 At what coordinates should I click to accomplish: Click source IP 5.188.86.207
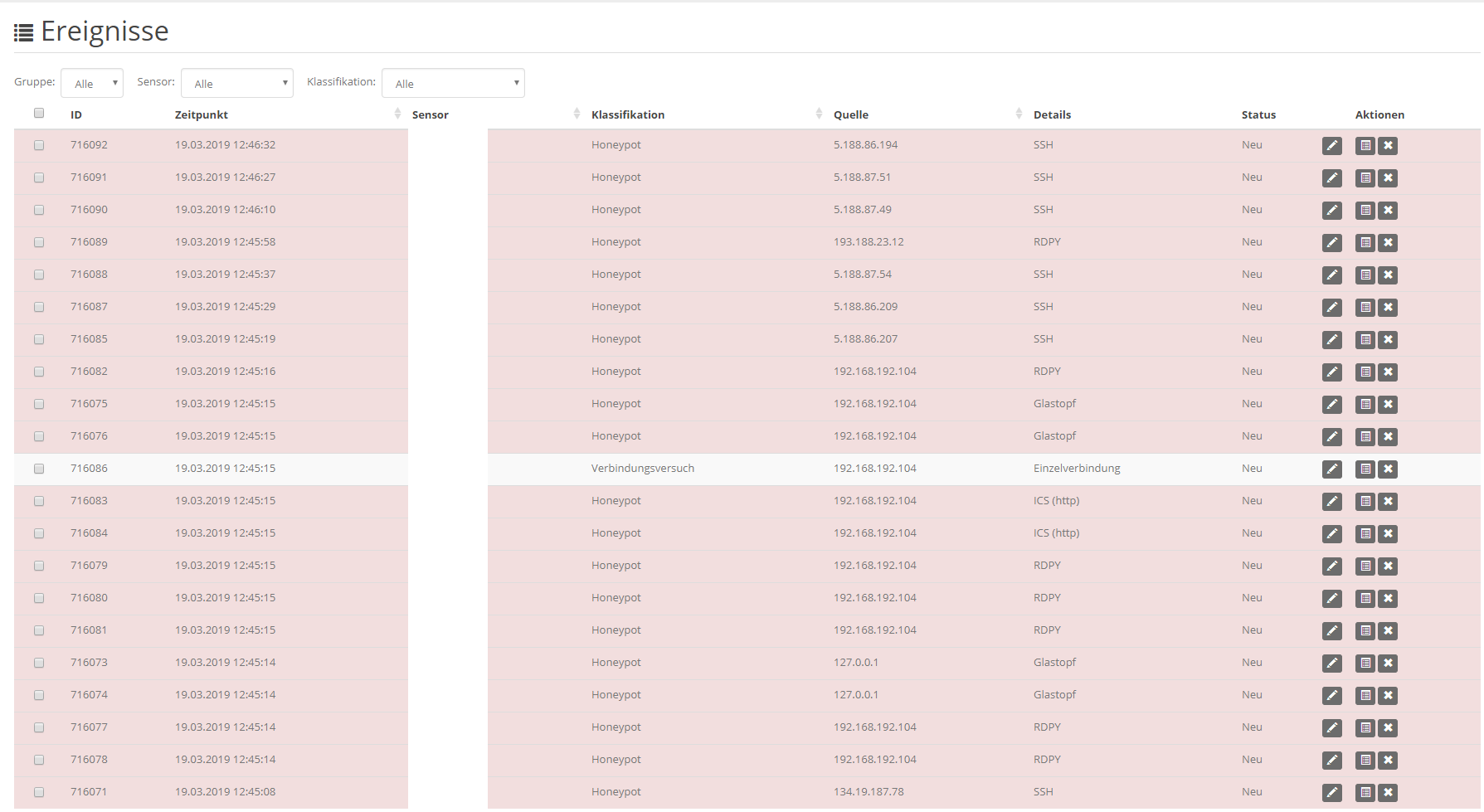[x=865, y=339]
